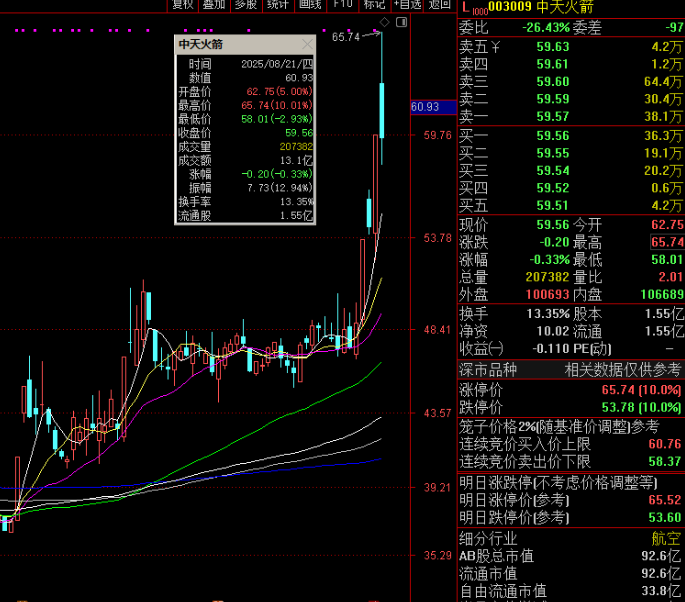Click the 量比 value 2.01

click(x=670, y=277)
